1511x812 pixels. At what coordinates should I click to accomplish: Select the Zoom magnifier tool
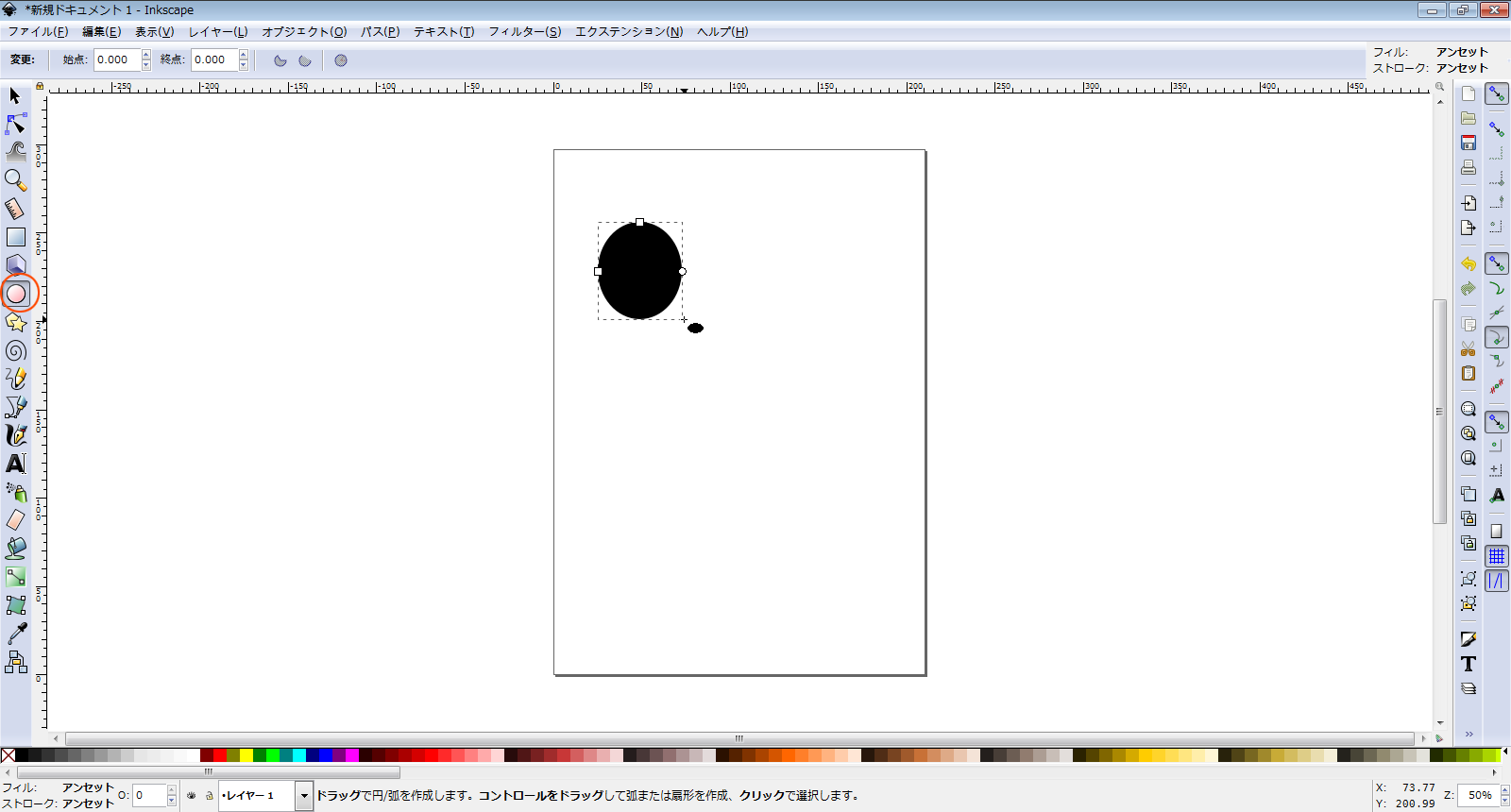pos(16,179)
